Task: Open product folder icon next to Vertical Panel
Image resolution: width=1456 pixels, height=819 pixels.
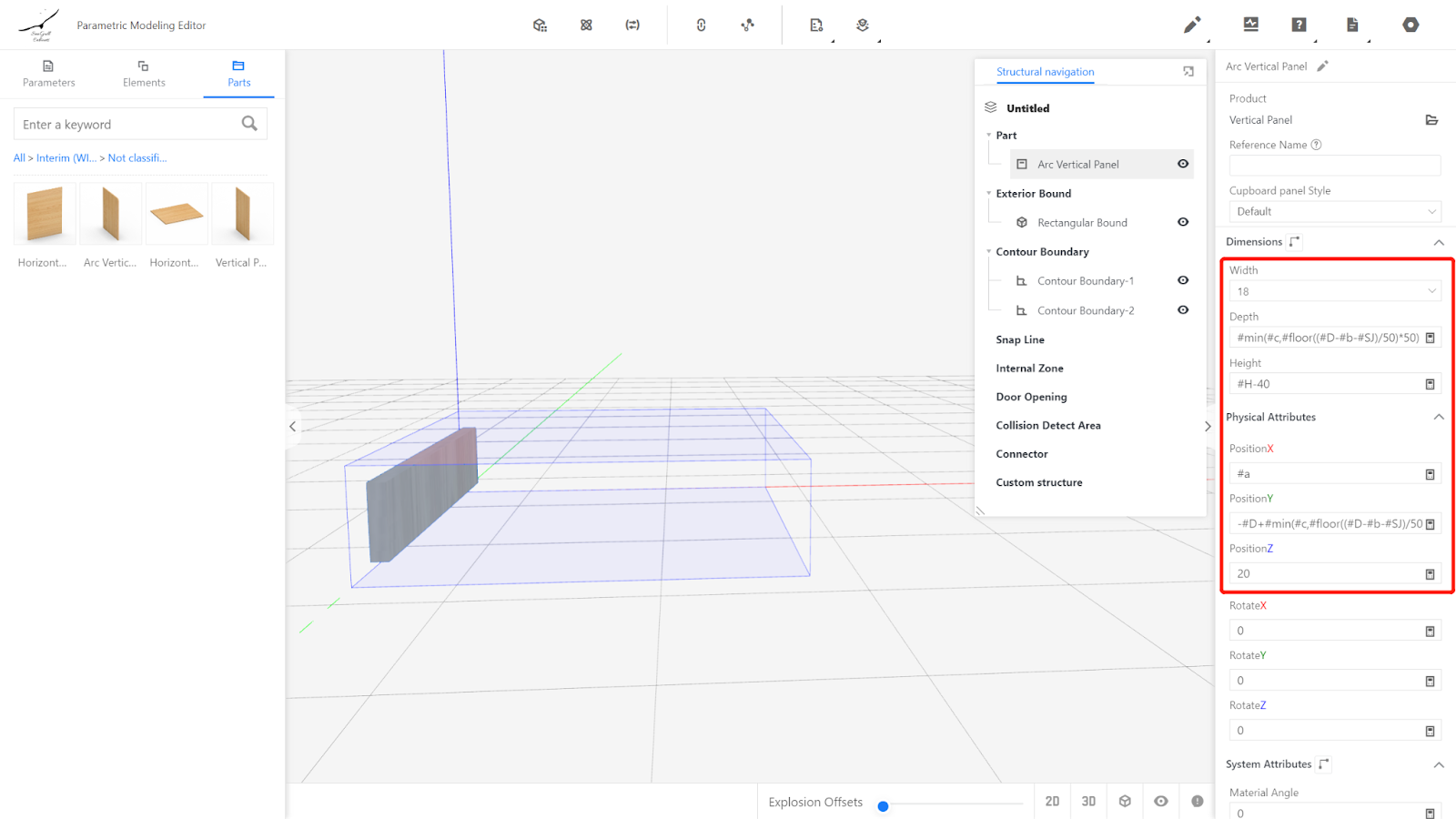Action: [1431, 120]
